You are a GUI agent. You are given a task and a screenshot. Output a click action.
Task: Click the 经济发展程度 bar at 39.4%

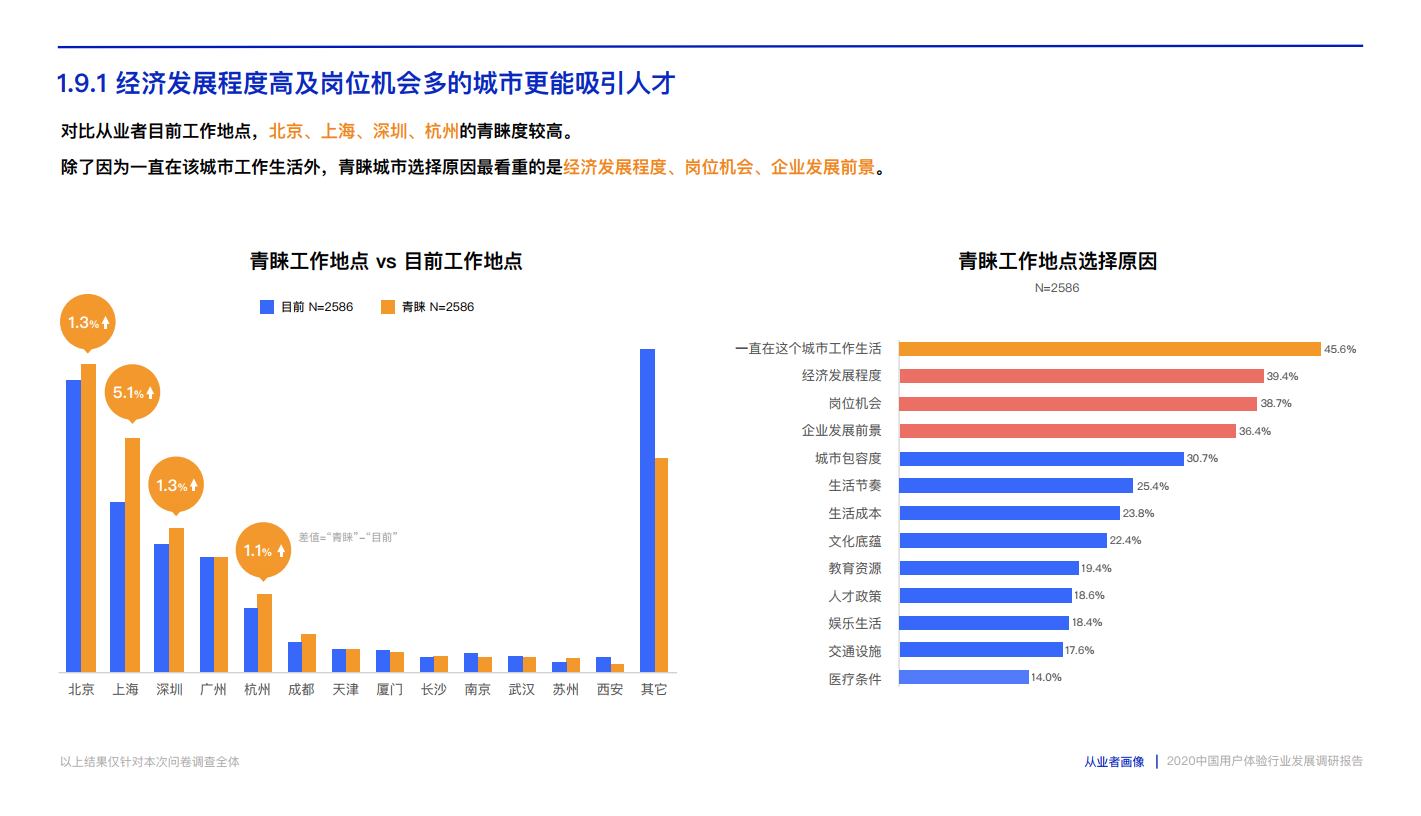[1080, 376]
